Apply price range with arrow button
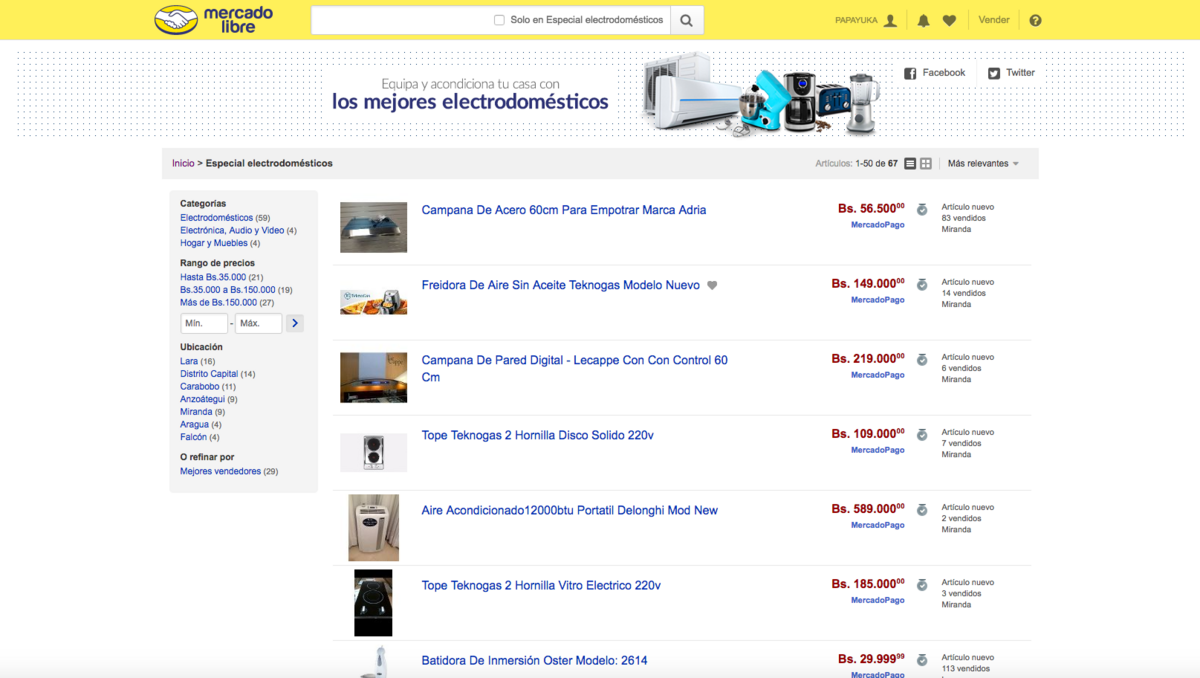The image size is (1200, 678). [x=294, y=324]
